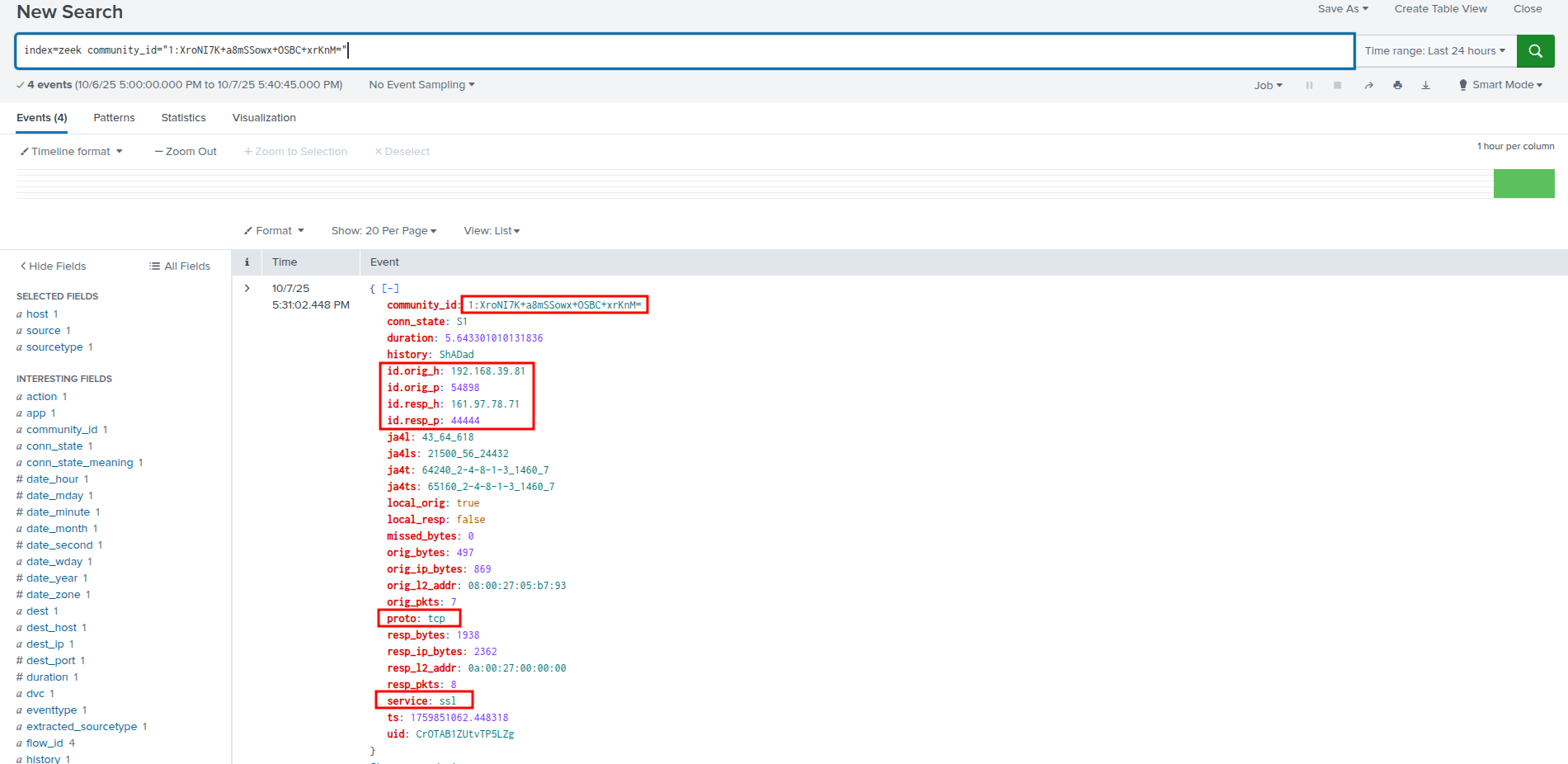Hide the fields sidebar
Screen dimensions: 1568x764
pos(53,266)
